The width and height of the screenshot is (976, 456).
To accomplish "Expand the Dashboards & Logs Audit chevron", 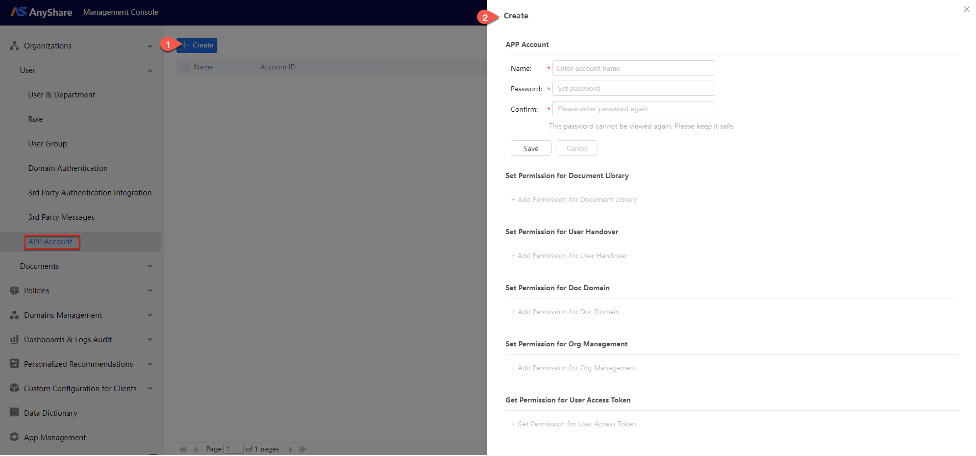I will tap(150, 340).
